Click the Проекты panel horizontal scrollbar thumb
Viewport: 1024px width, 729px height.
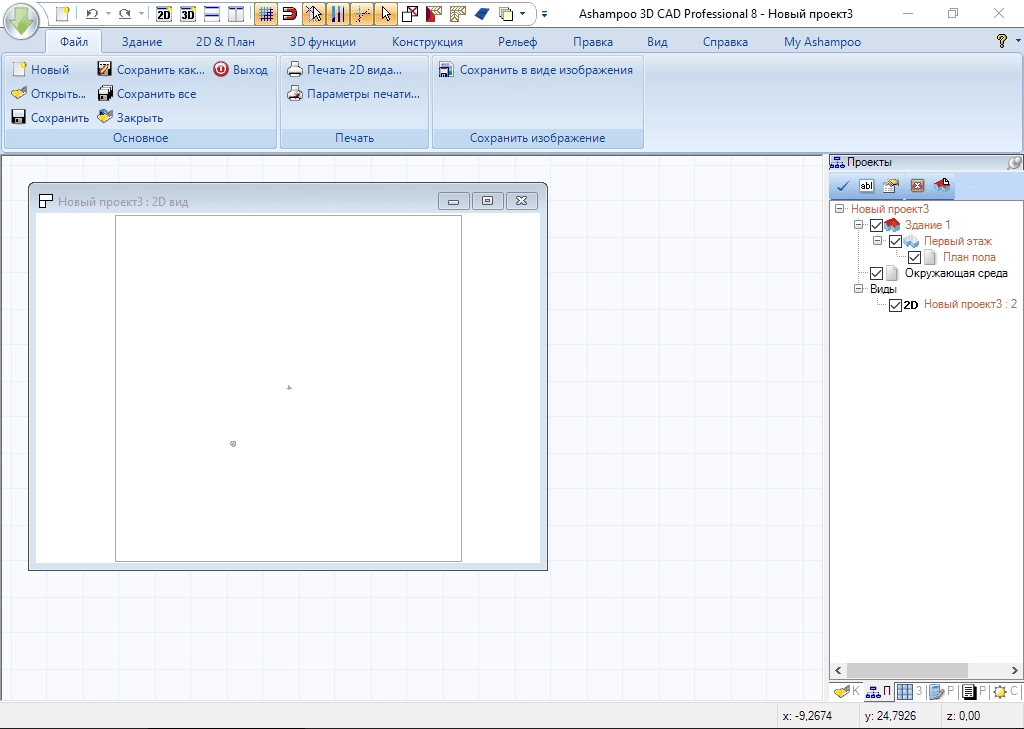[x=907, y=671]
